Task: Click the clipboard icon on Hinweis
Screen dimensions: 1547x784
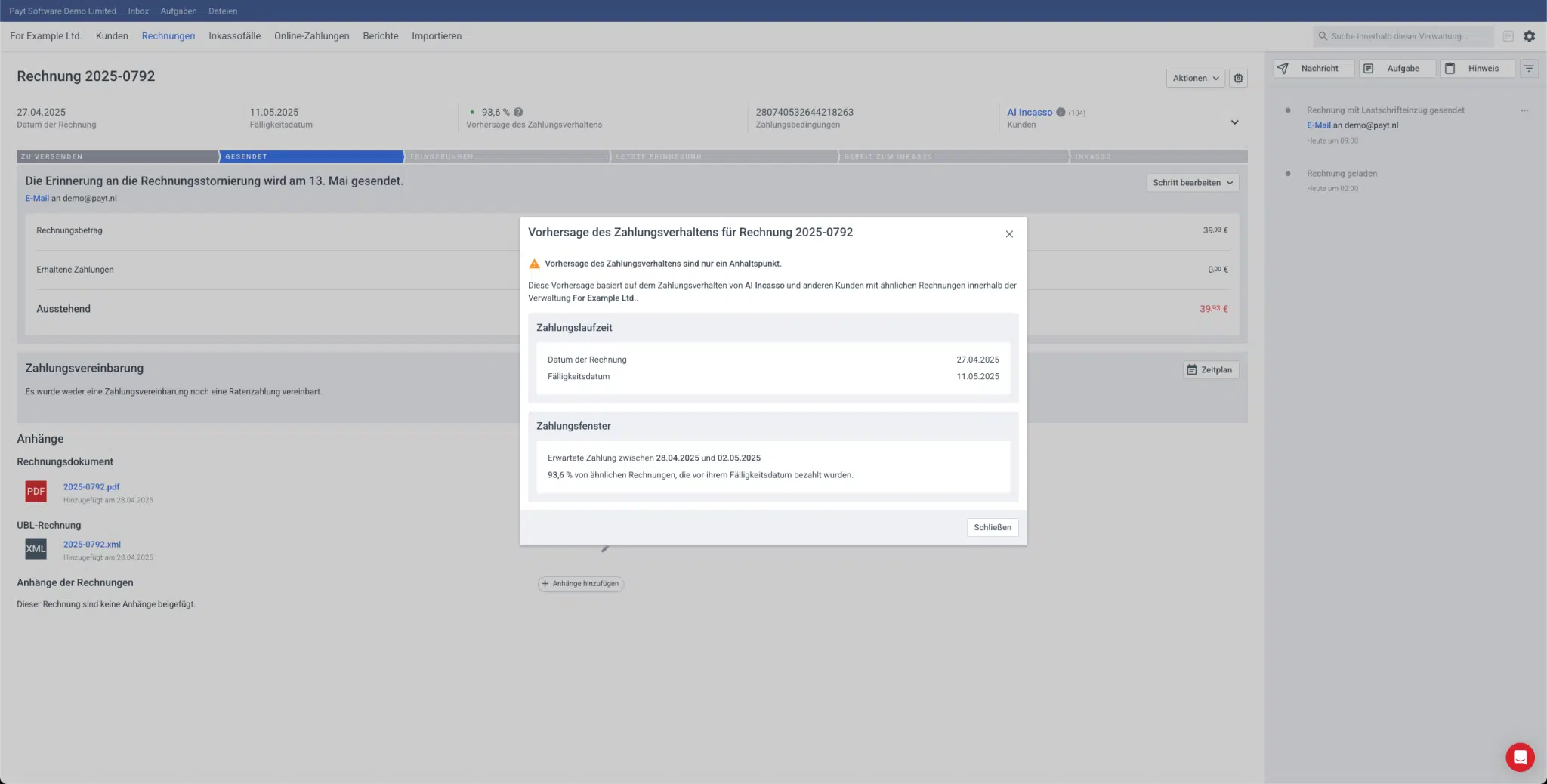Action: pyautogui.click(x=1450, y=68)
